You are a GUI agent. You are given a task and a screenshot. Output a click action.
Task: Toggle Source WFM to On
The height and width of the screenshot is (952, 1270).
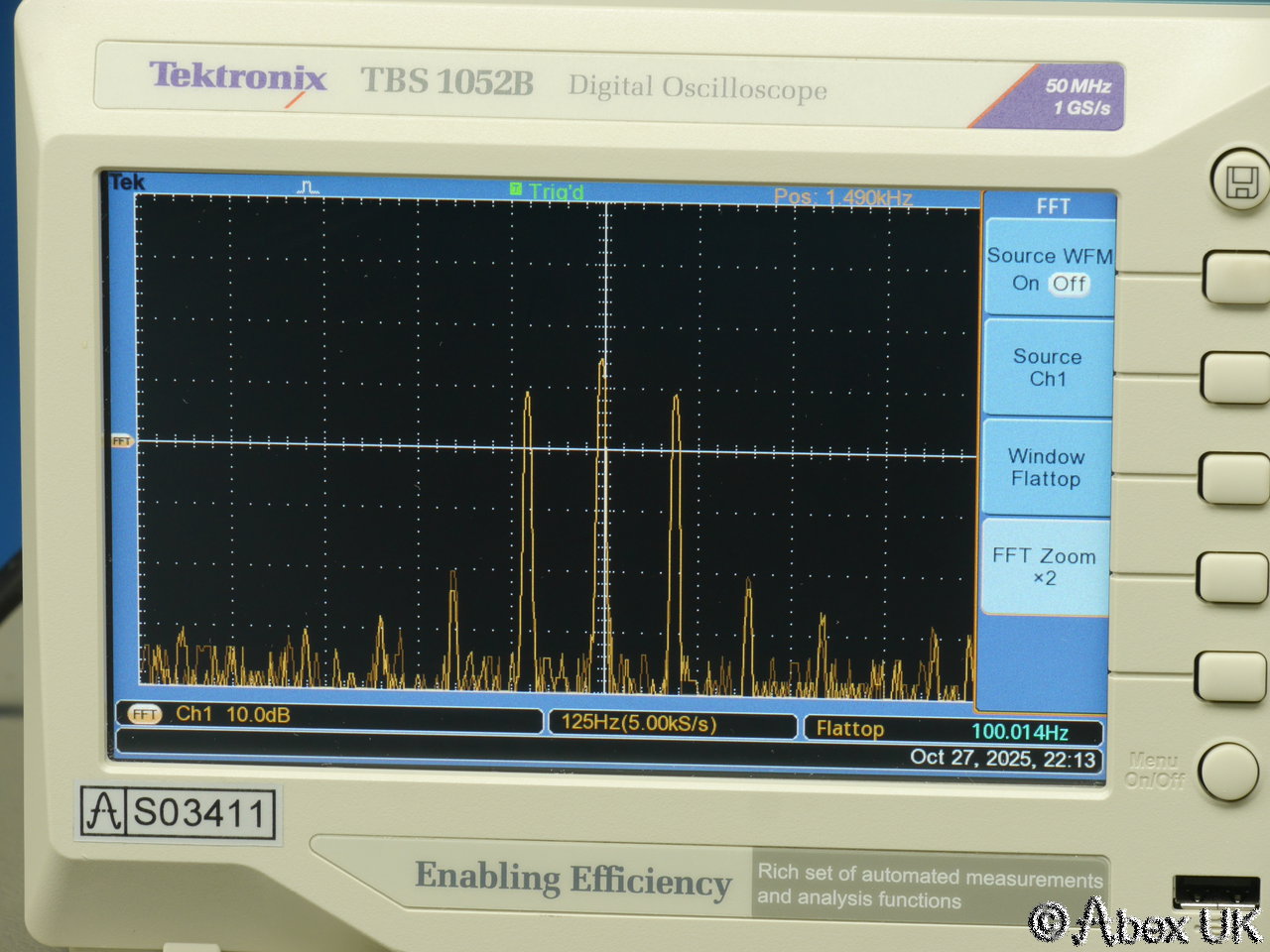click(x=1025, y=284)
